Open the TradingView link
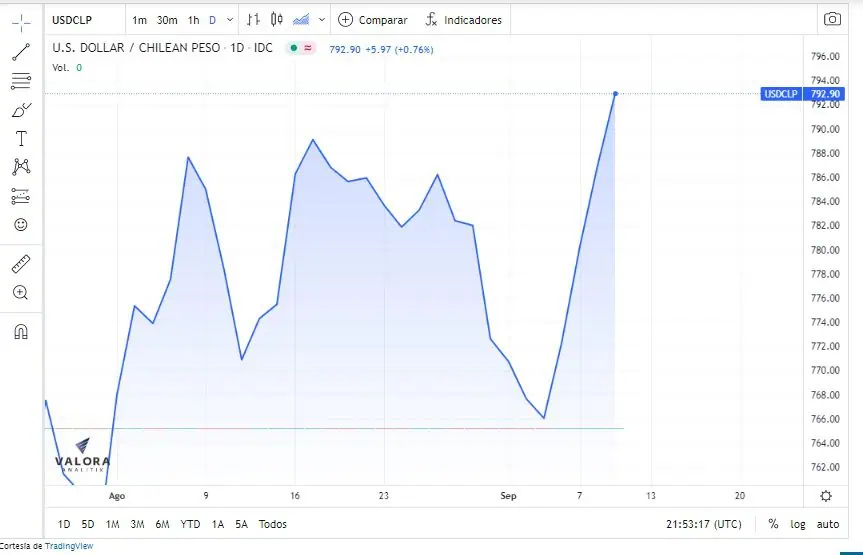This screenshot has height=555, width=863. click(x=69, y=546)
